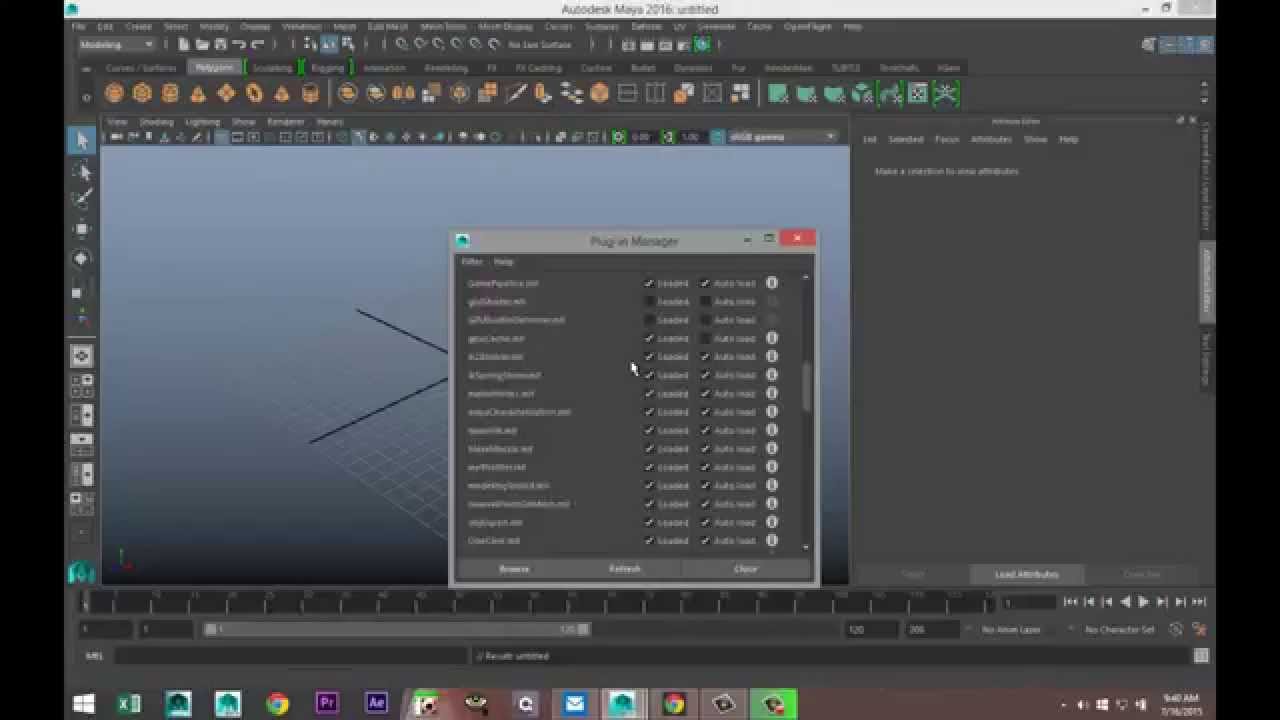Uncheck Loaded for the matrixNodes.mll plug-in

point(649,393)
